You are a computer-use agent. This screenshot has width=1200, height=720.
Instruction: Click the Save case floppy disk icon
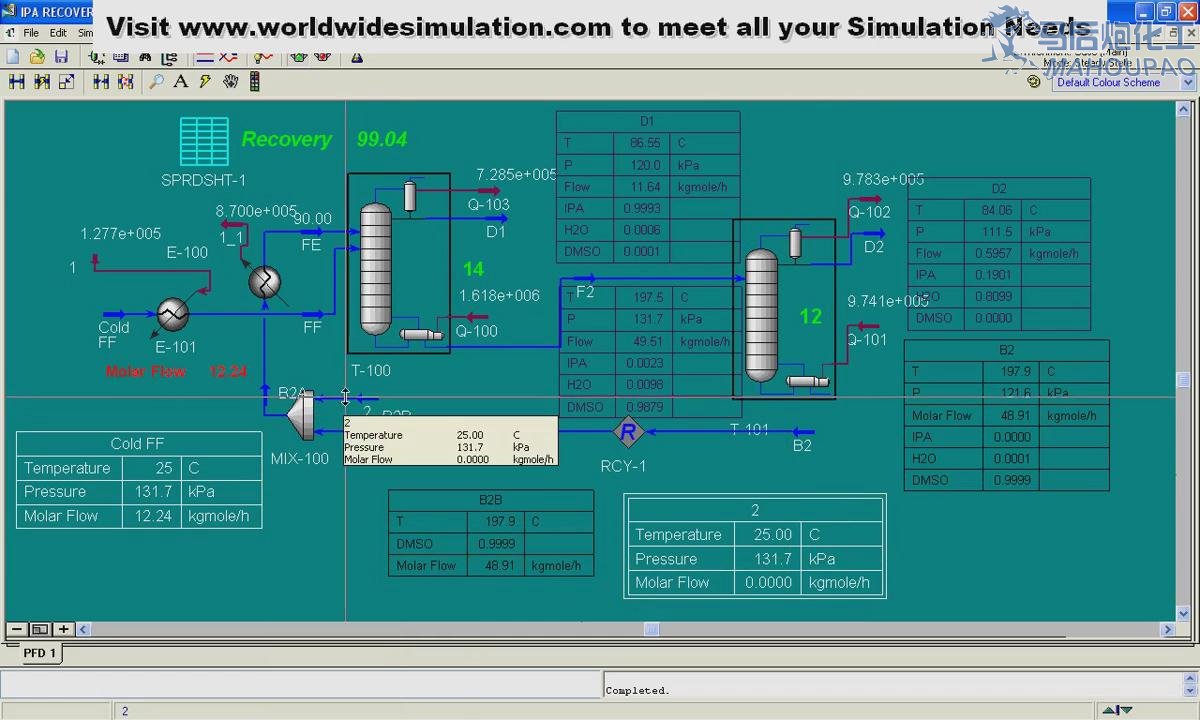(61, 57)
